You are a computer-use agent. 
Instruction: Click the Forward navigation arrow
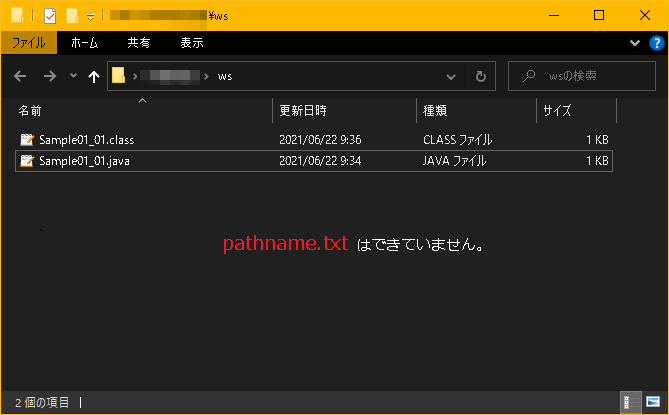pos(49,76)
